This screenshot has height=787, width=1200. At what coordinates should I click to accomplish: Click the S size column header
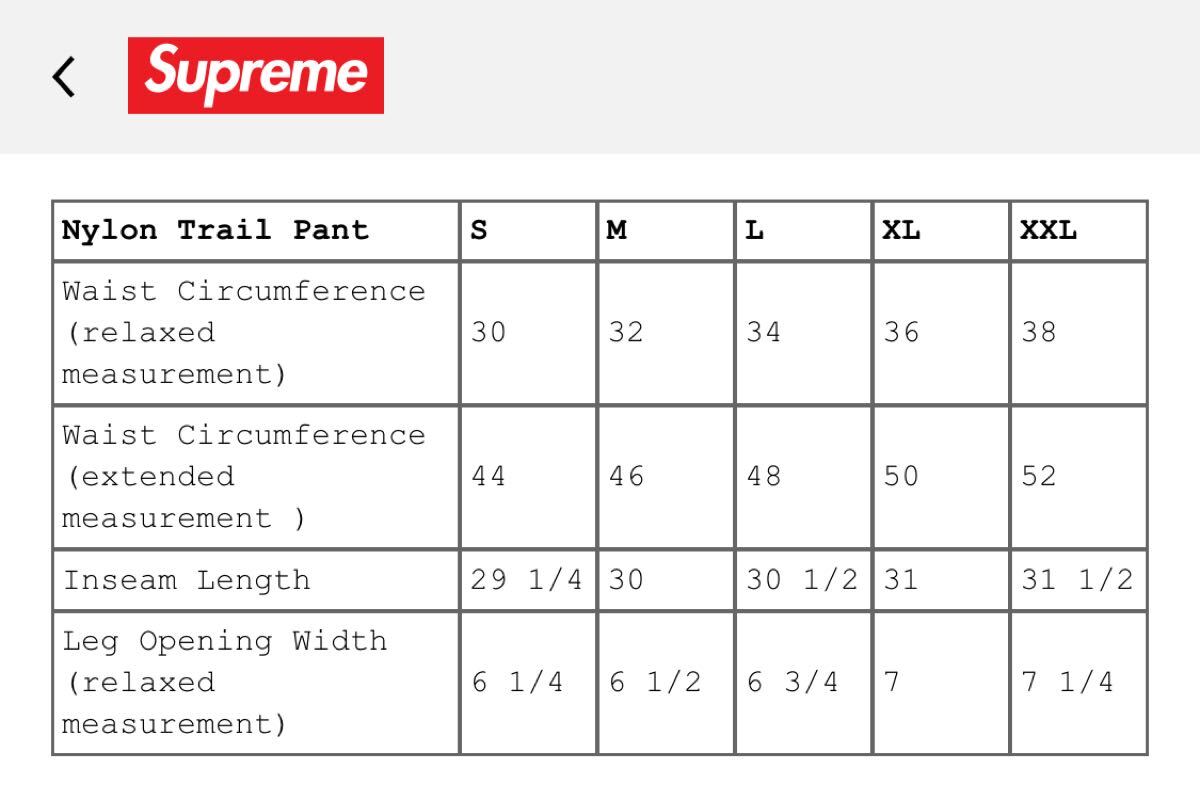tap(528, 231)
